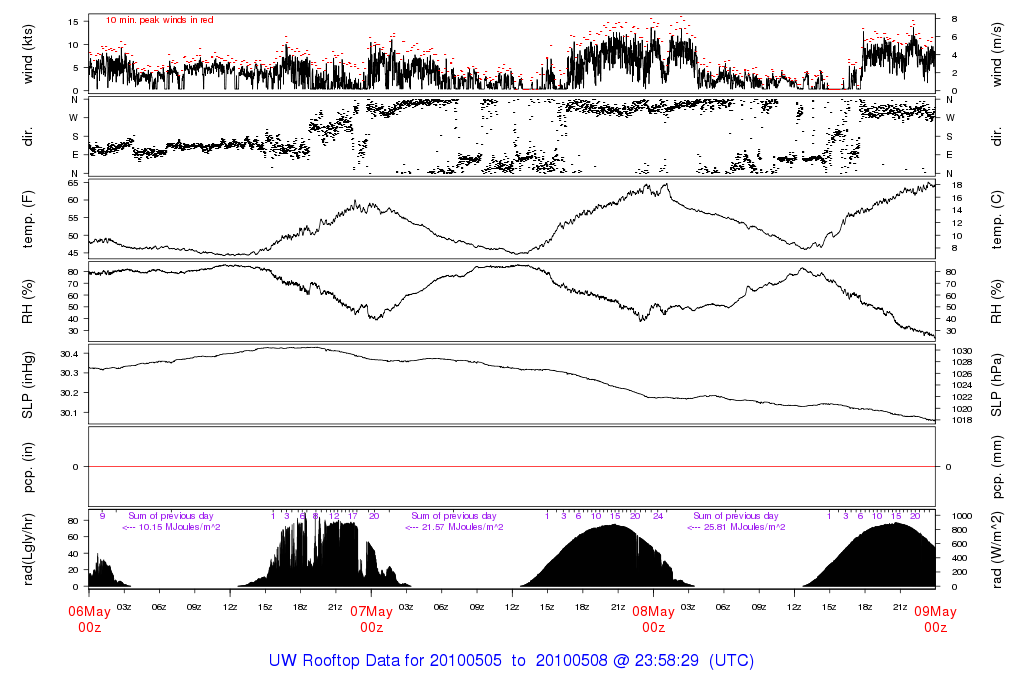The image size is (1024, 700).
Task: Click the '800' W/m^2 tick label
Action: pos(959,530)
